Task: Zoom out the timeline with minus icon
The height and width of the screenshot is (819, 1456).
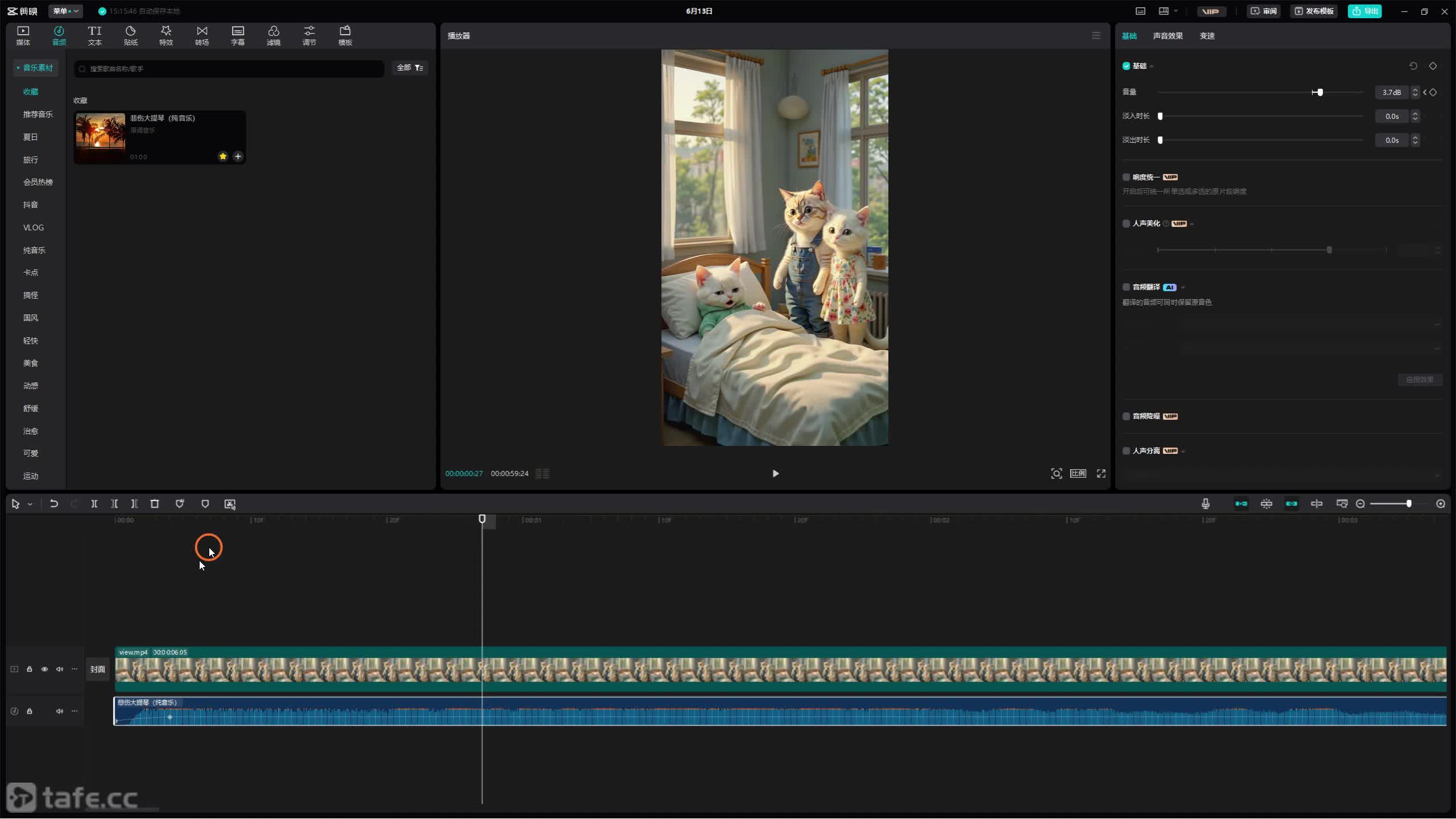Action: click(1360, 504)
